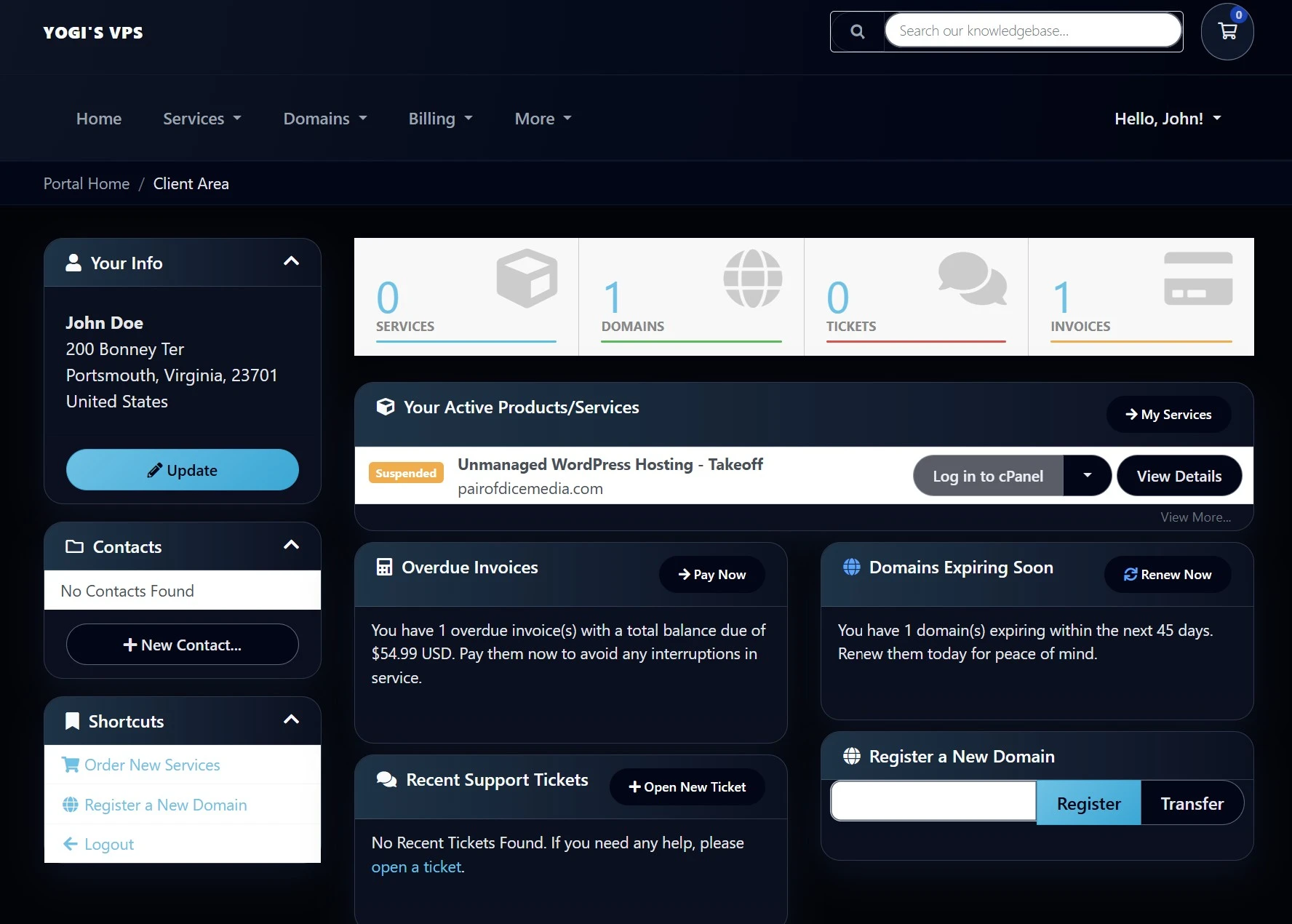Collapse the Your Info panel

(x=291, y=262)
